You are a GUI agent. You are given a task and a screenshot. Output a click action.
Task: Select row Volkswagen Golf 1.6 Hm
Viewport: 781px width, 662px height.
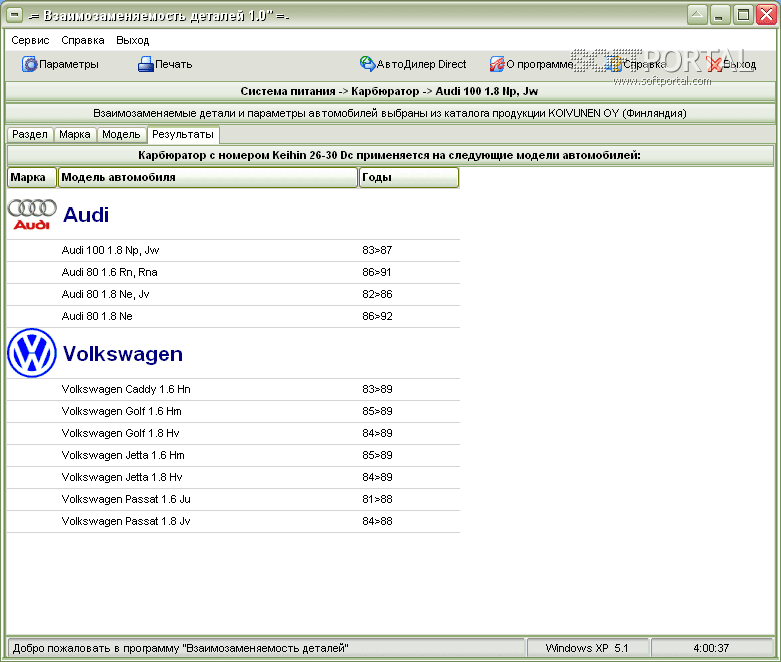233,411
